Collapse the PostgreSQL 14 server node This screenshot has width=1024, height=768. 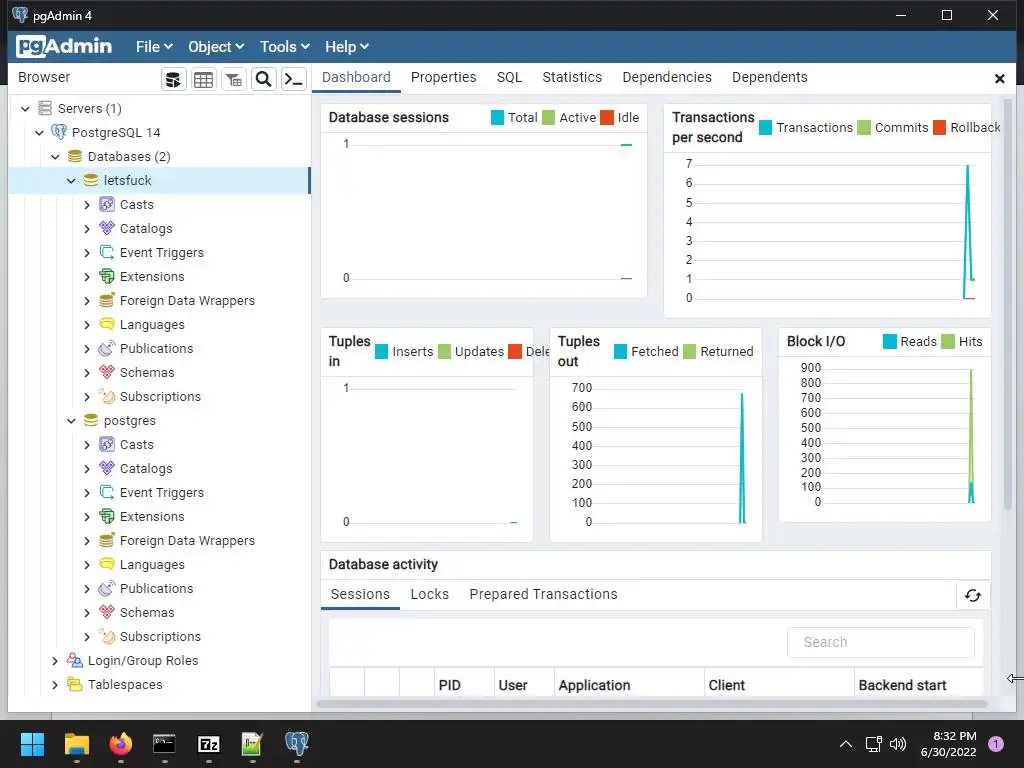click(x=40, y=133)
